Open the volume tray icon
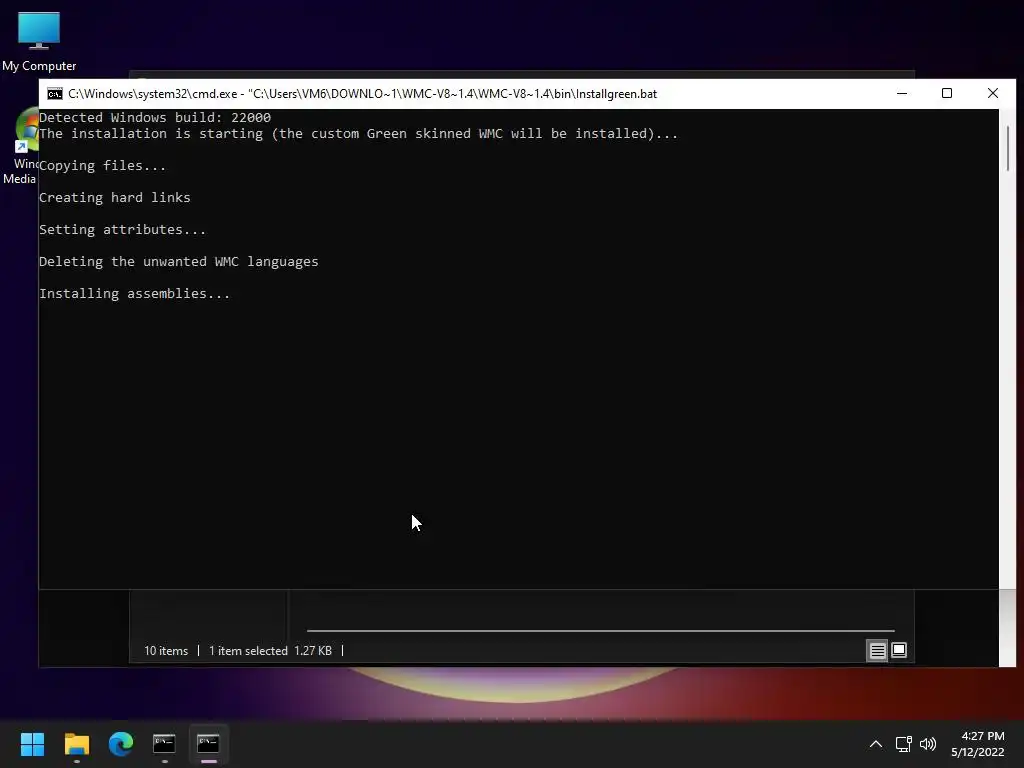The height and width of the screenshot is (768, 1024). click(927, 744)
